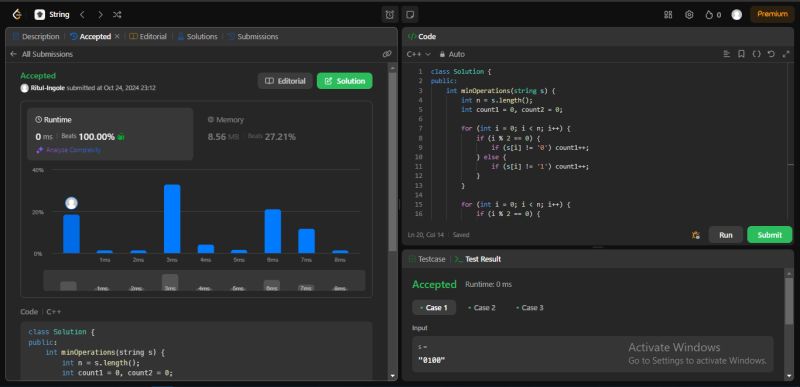Copy submission link icon
800x387 pixels.
[x=387, y=54]
